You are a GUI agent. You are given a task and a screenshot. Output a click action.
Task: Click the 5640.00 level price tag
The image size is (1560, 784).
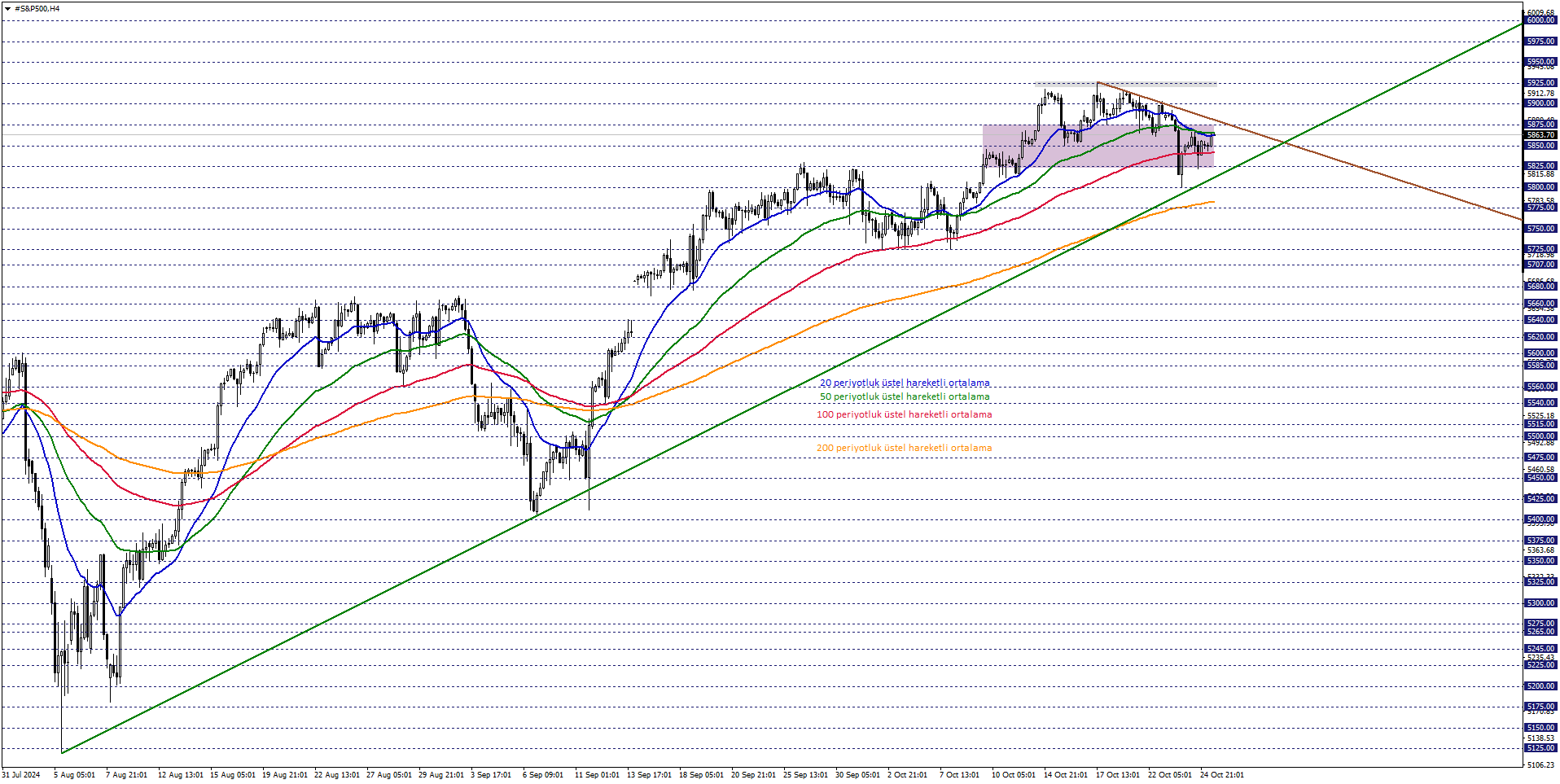point(1540,320)
